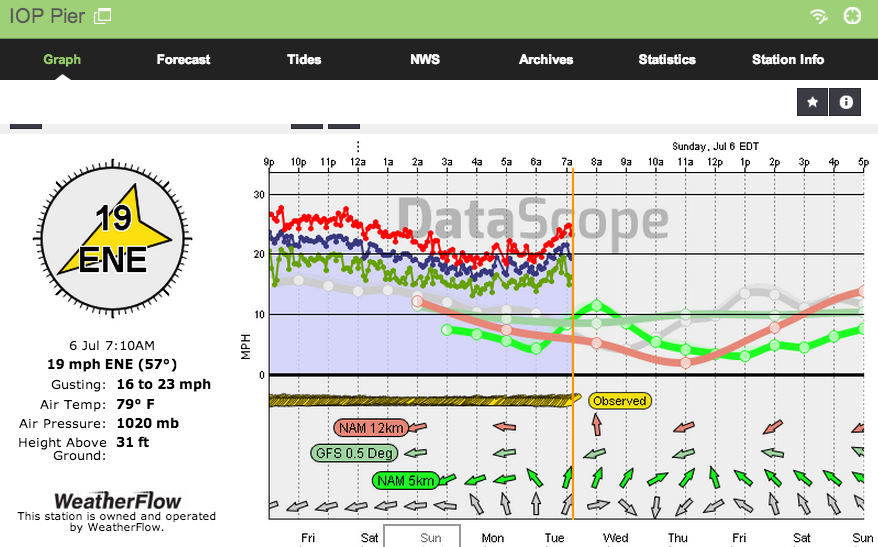Screen dimensions: 878x547
Task: View the Statistics tab
Action: pos(667,59)
